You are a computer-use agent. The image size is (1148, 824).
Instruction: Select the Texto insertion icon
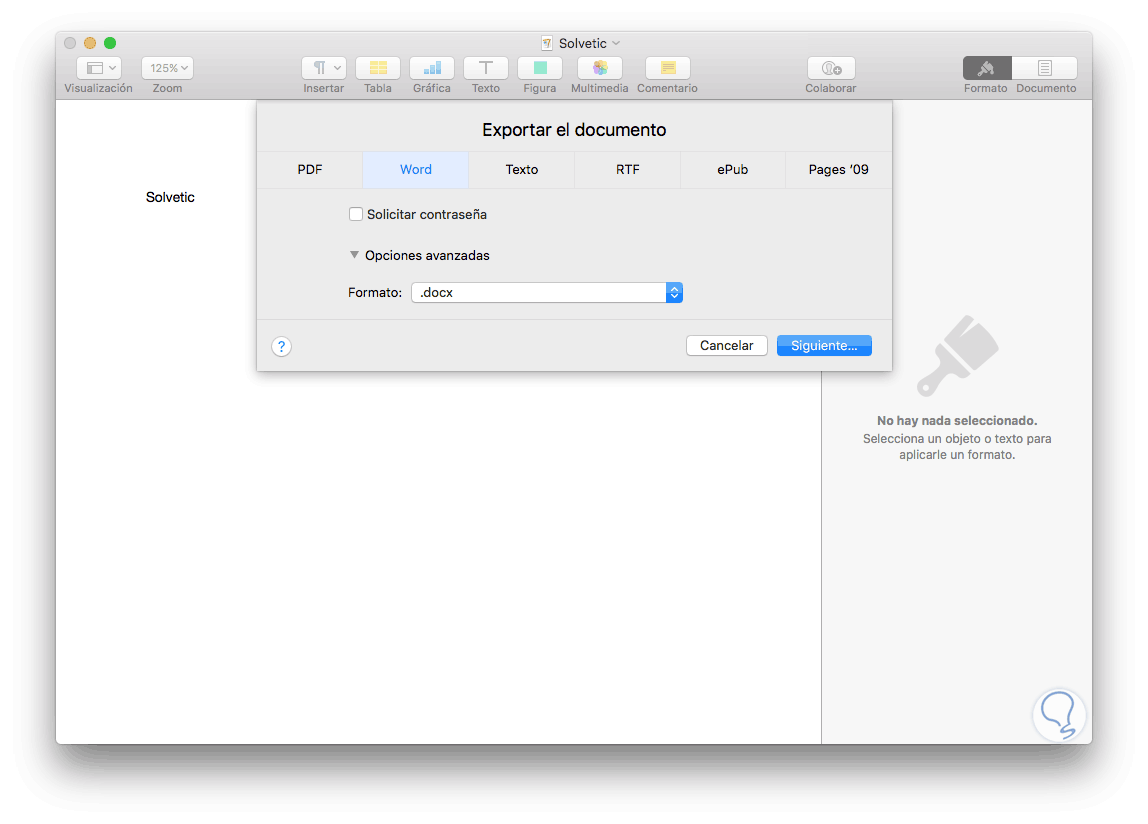tap(485, 68)
